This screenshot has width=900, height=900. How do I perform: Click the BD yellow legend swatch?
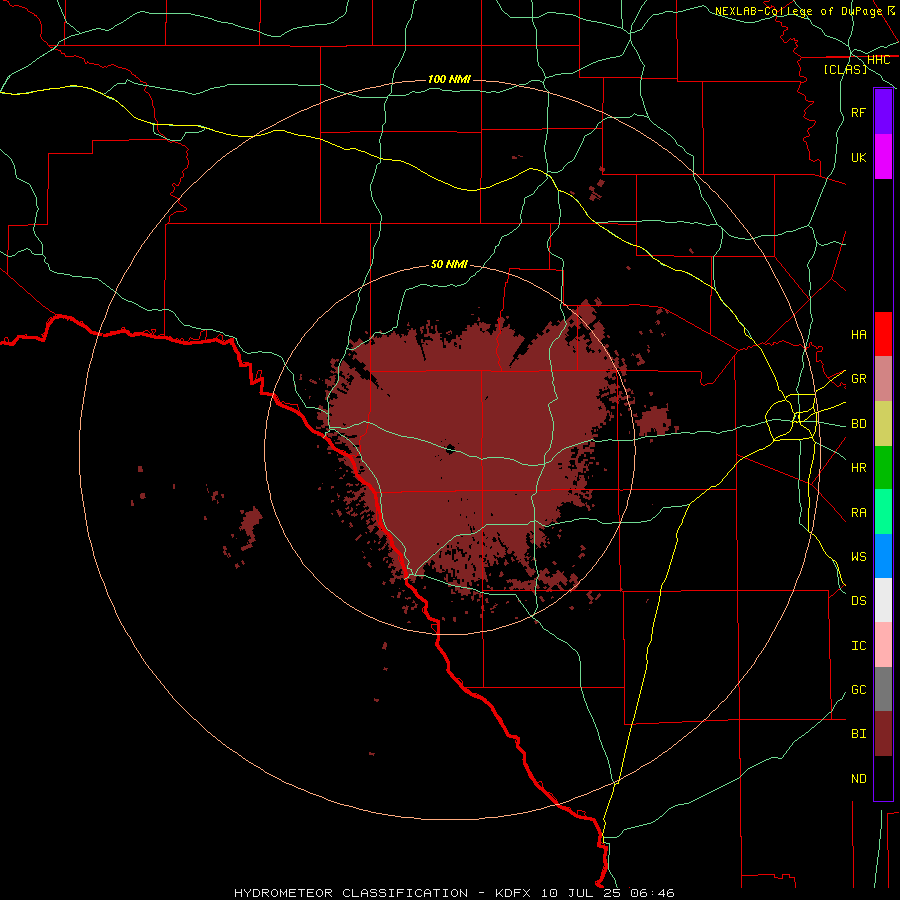[x=883, y=424]
